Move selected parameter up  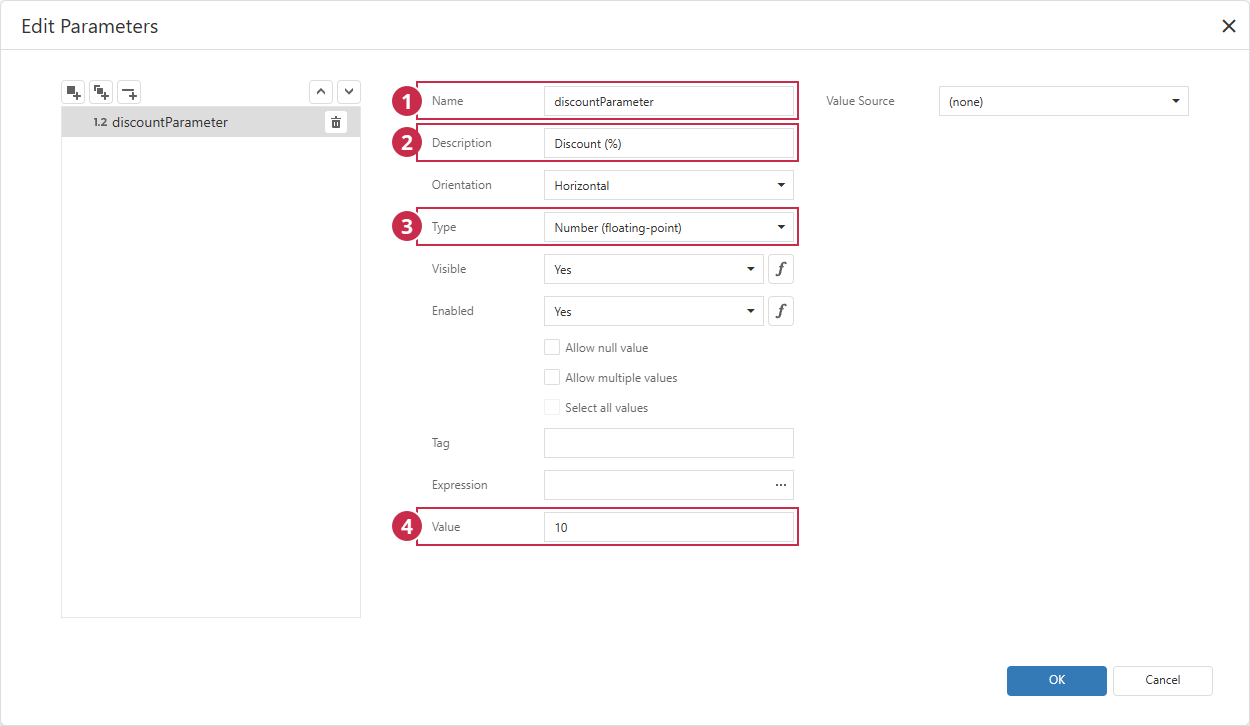(x=320, y=92)
